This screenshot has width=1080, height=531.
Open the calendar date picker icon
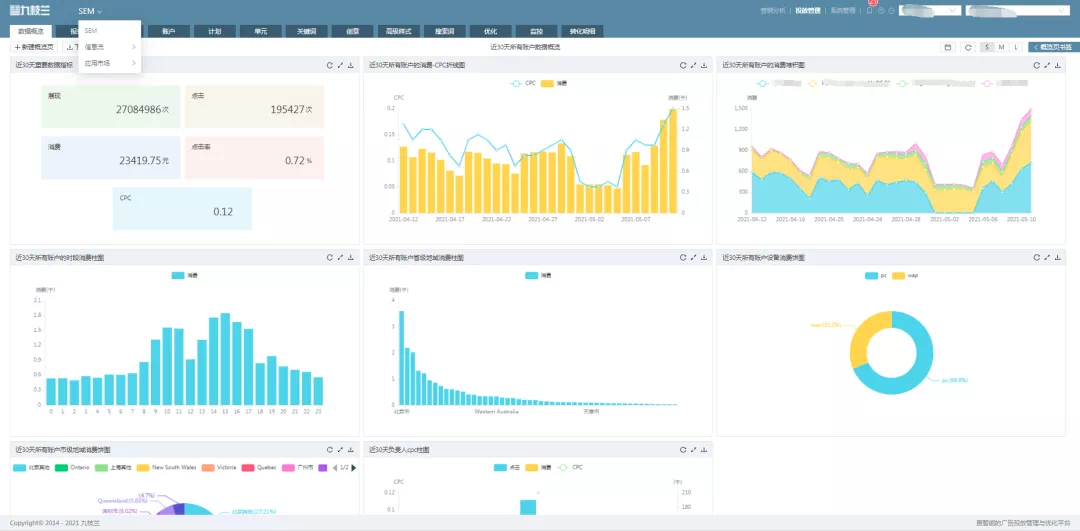(x=948, y=47)
